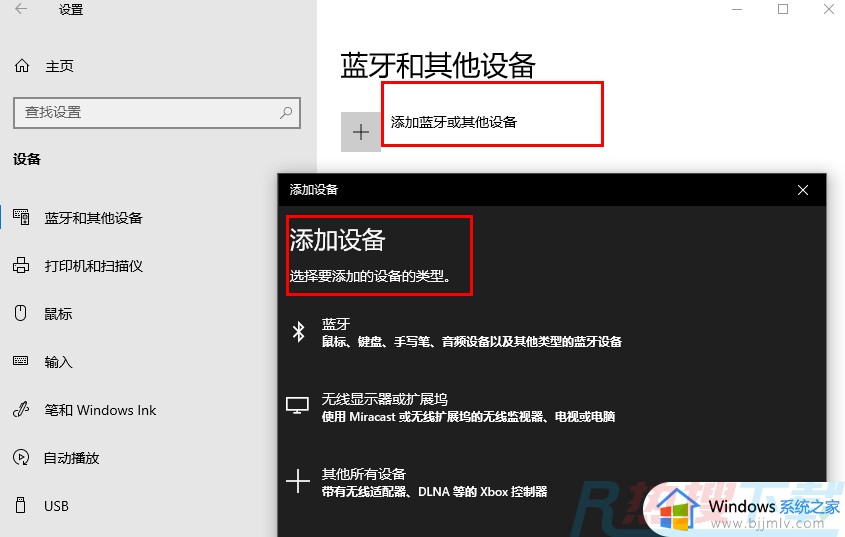
Task: Open 鼠标 settings page
Action: [58, 314]
